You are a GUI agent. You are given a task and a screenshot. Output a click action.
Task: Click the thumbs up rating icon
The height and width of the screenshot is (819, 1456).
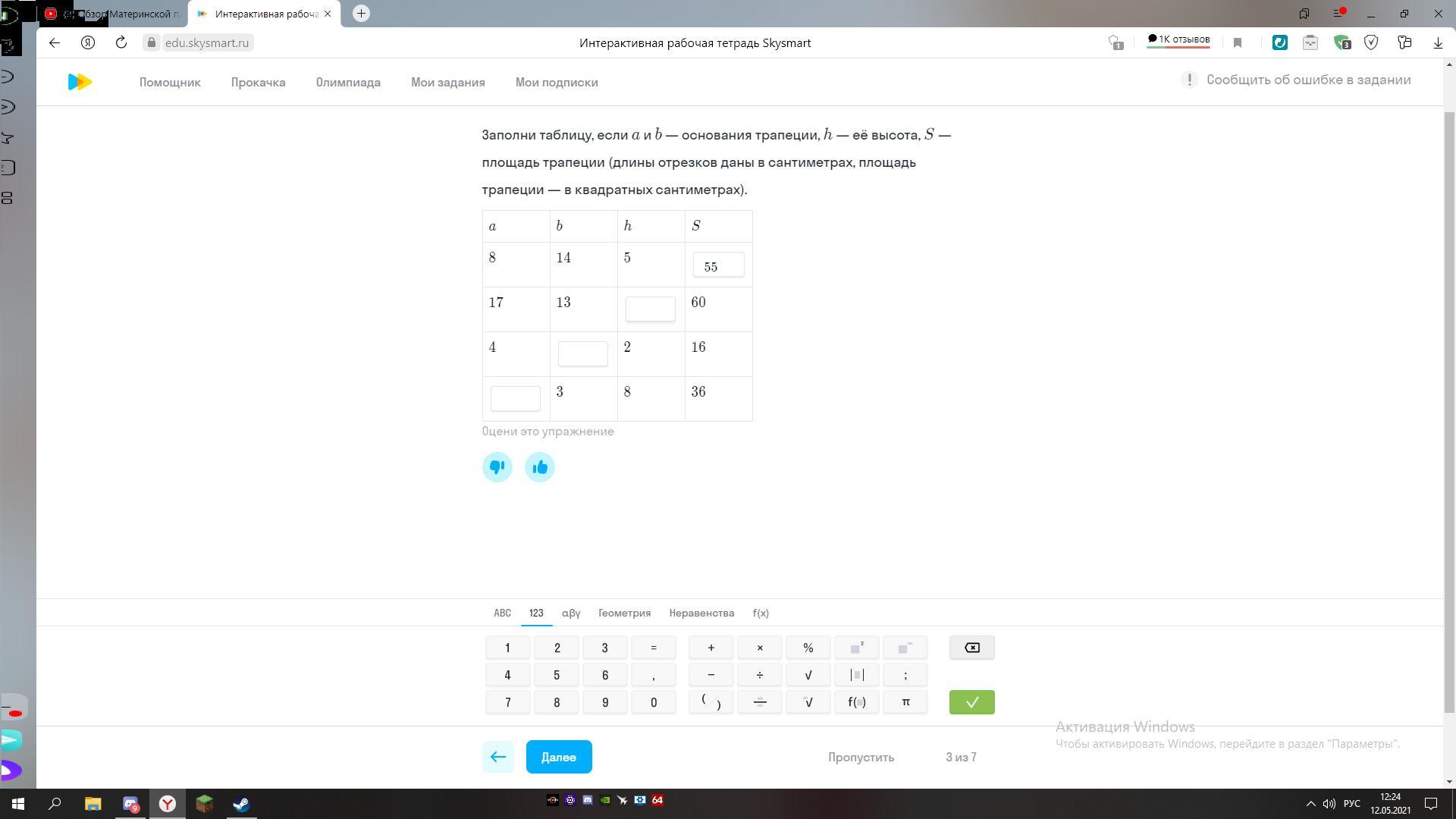(x=540, y=467)
